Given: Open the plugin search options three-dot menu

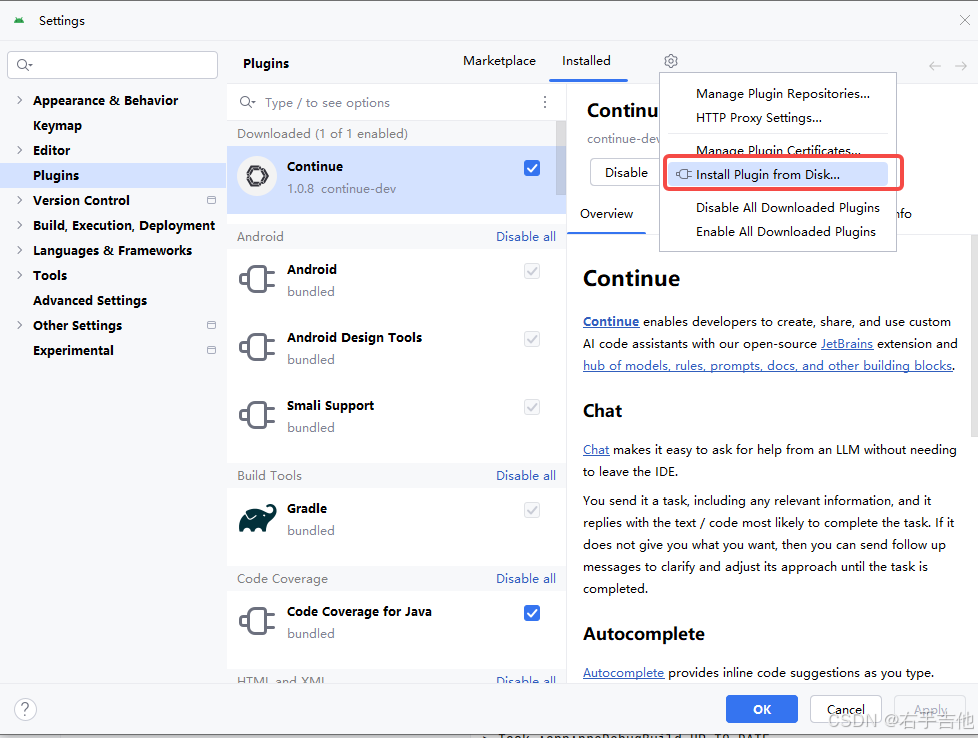Looking at the screenshot, I should [545, 102].
